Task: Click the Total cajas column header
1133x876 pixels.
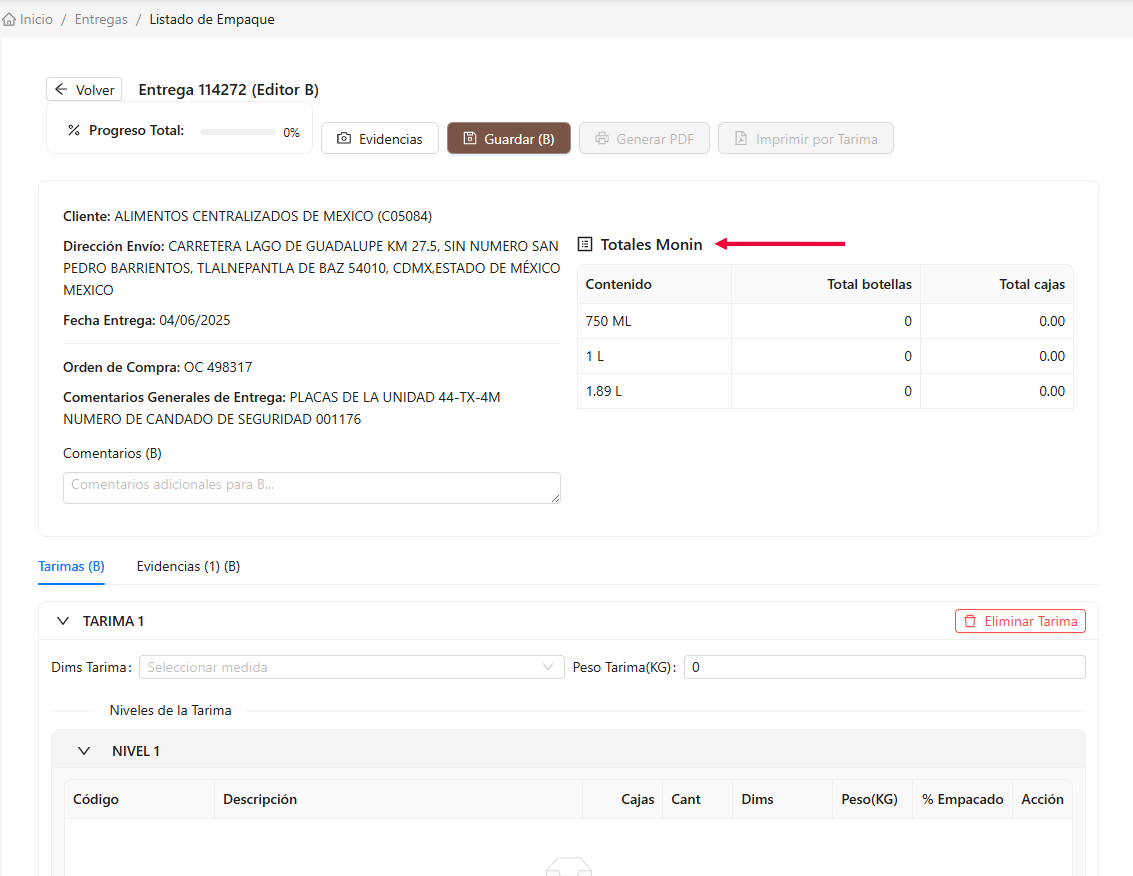Action: pos(997,284)
